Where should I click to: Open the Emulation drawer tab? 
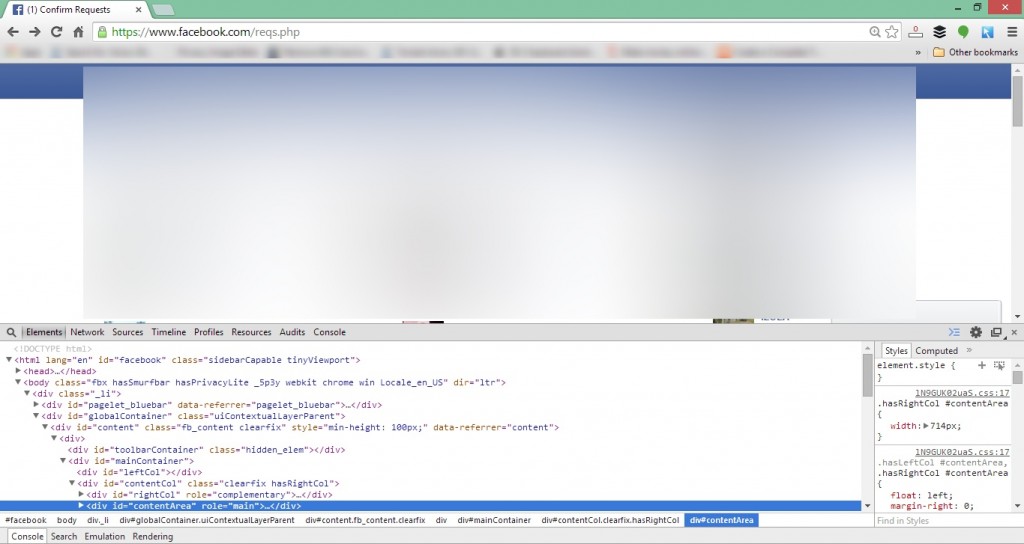click(x=104, y=537)
